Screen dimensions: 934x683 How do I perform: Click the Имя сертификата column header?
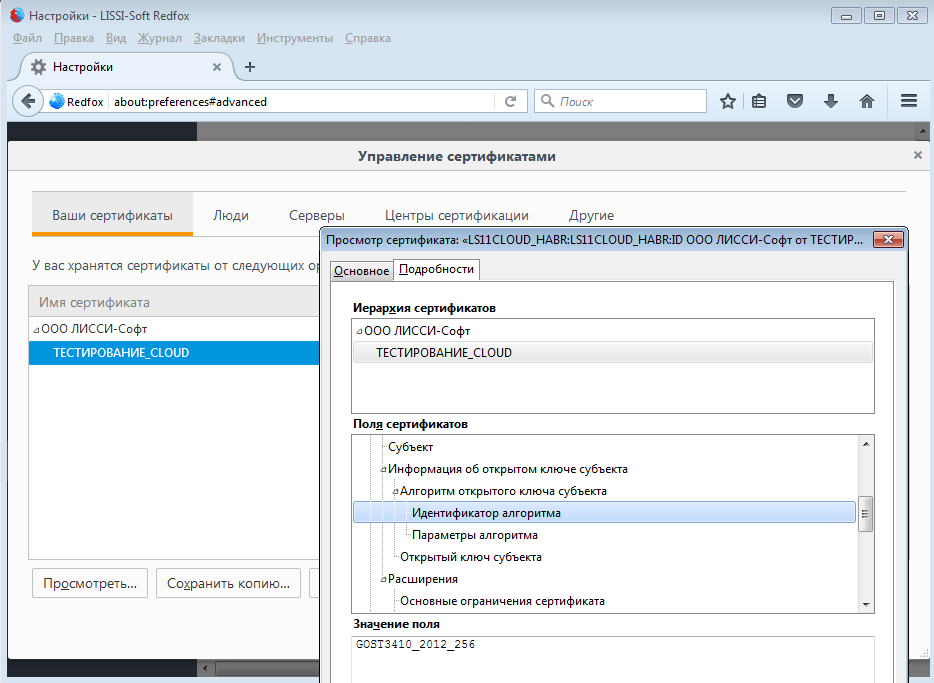click(x=174, y=302)
